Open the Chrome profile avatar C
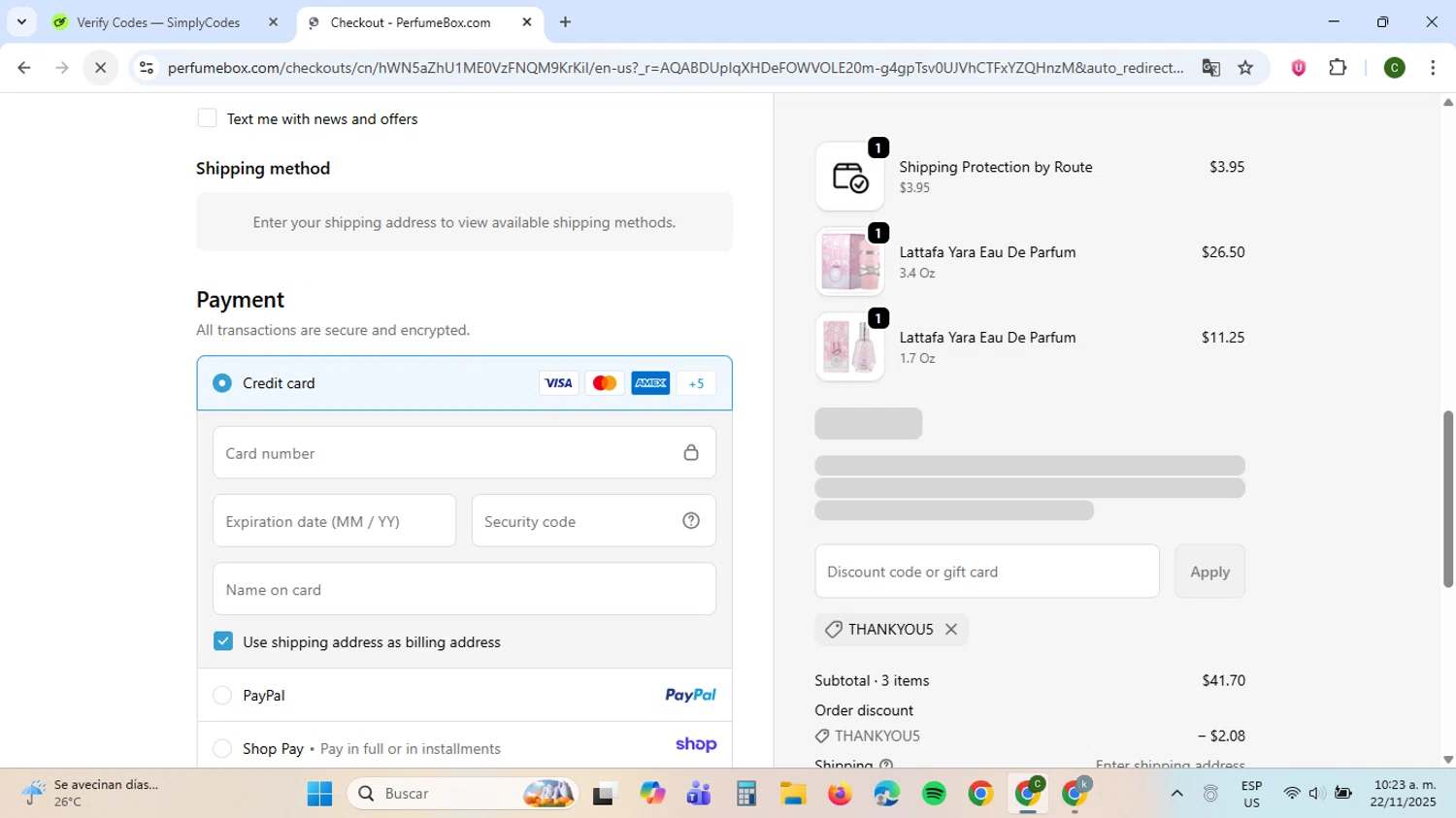The height and width of the screenshot is (818, 1456). click(x=1394, y=68)
